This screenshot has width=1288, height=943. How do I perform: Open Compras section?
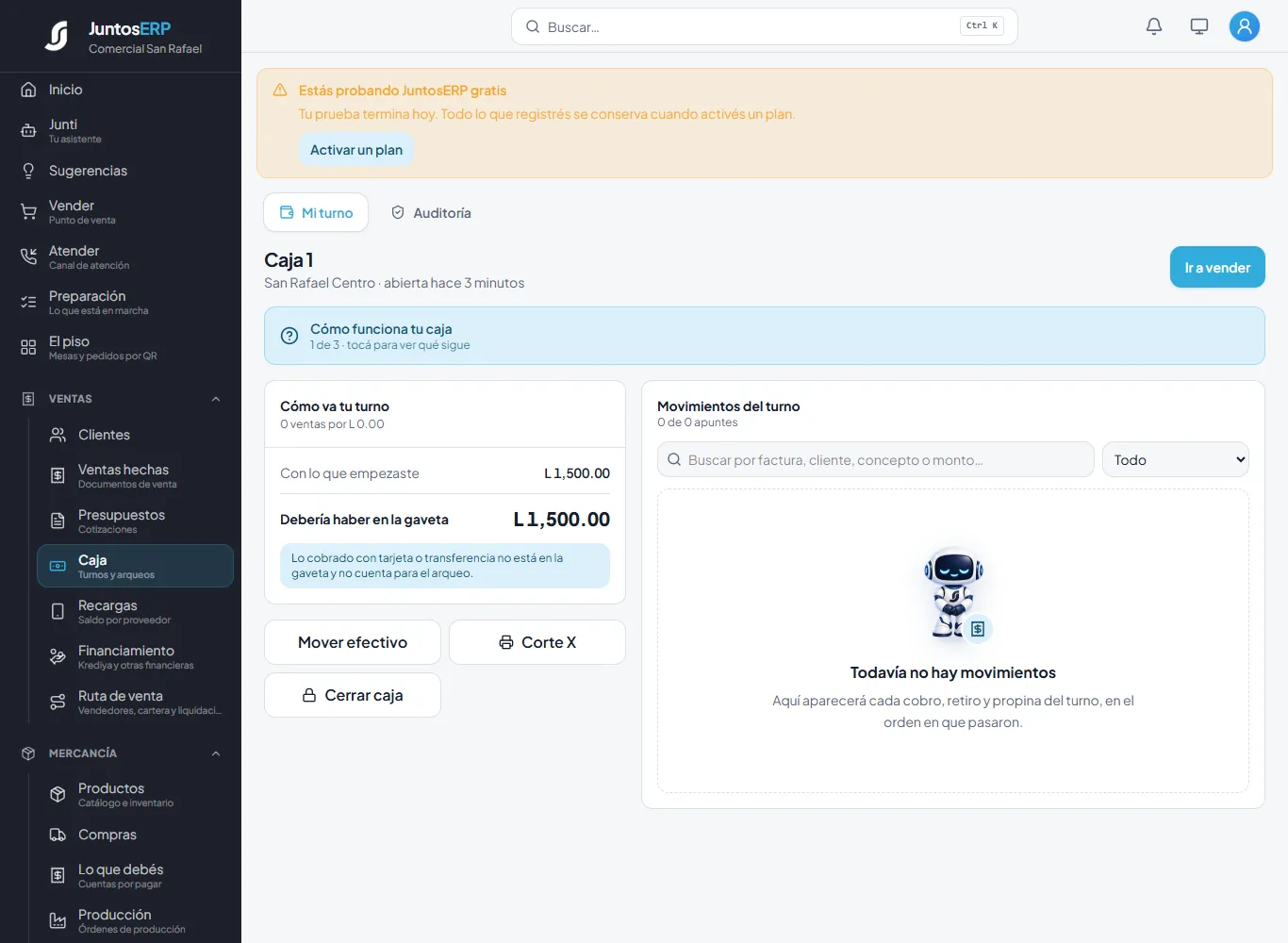(x=135, y=835)
